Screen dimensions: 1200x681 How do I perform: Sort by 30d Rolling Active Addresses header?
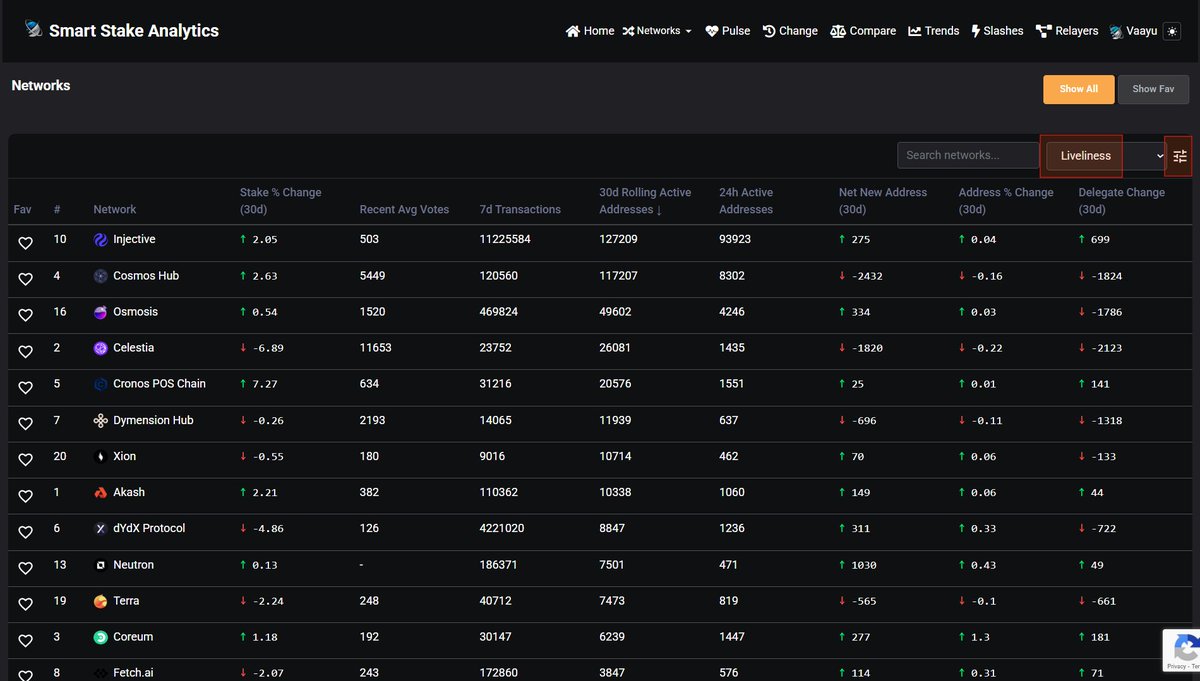coord(645,200)
